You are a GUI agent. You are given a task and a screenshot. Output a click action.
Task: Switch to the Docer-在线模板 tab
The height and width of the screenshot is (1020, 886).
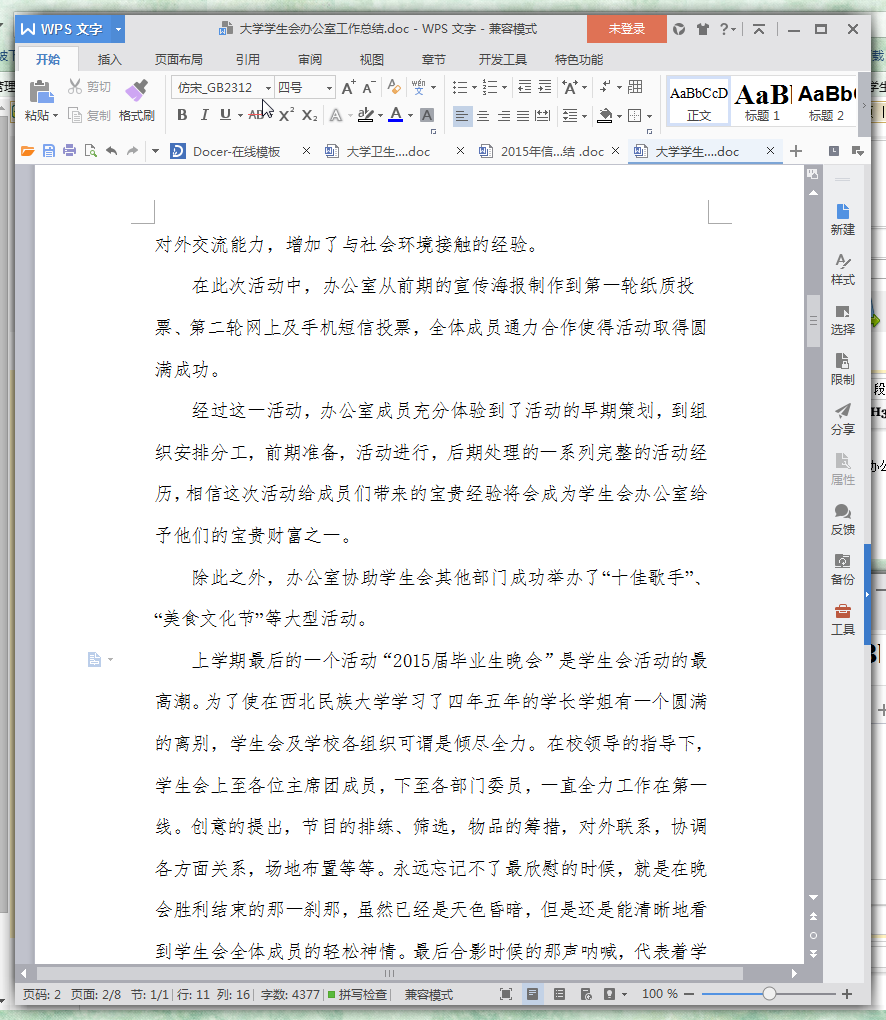(237, 152)
